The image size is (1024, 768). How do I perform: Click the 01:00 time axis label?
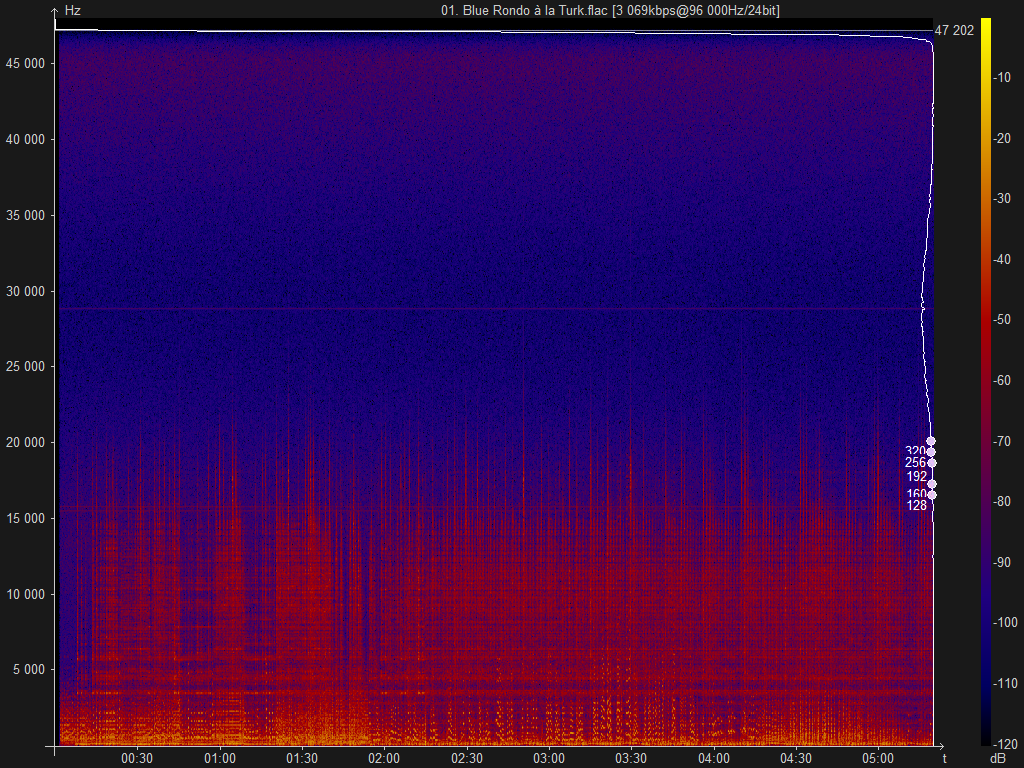click(x=219, y=758)
